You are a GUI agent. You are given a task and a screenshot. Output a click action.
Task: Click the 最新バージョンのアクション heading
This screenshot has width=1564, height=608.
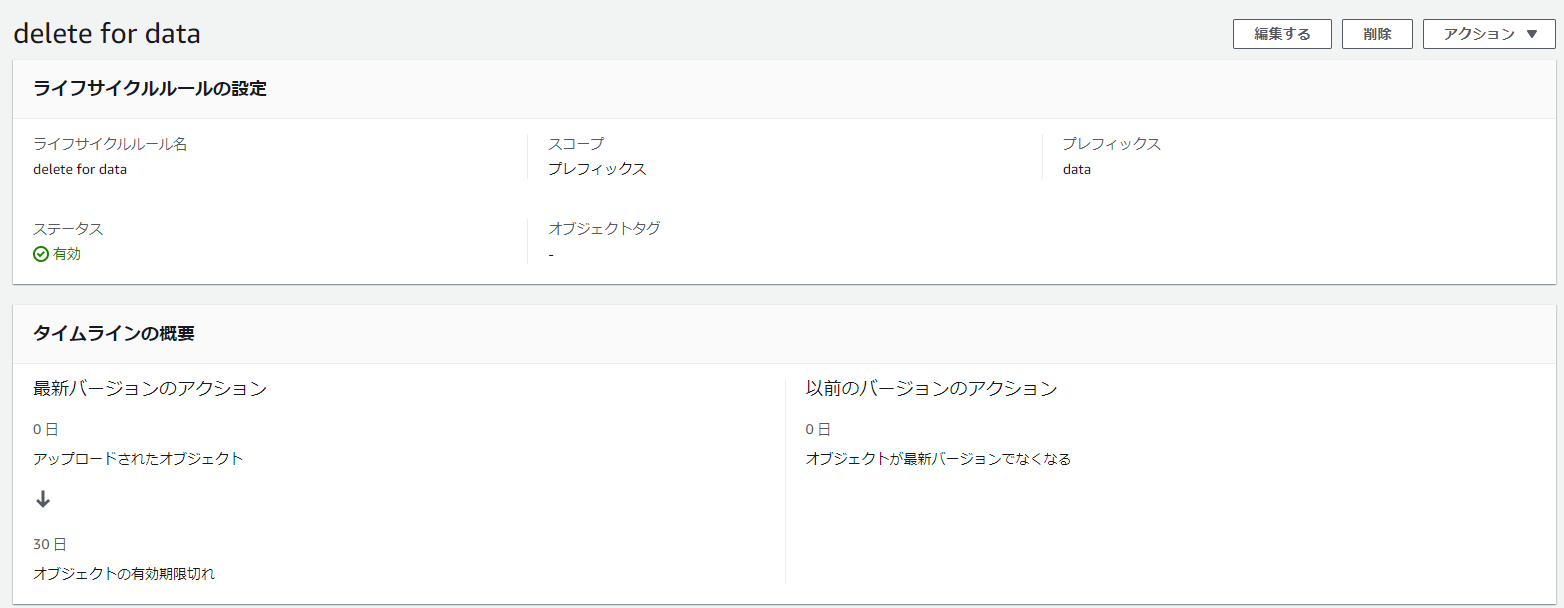coord(150,389)
